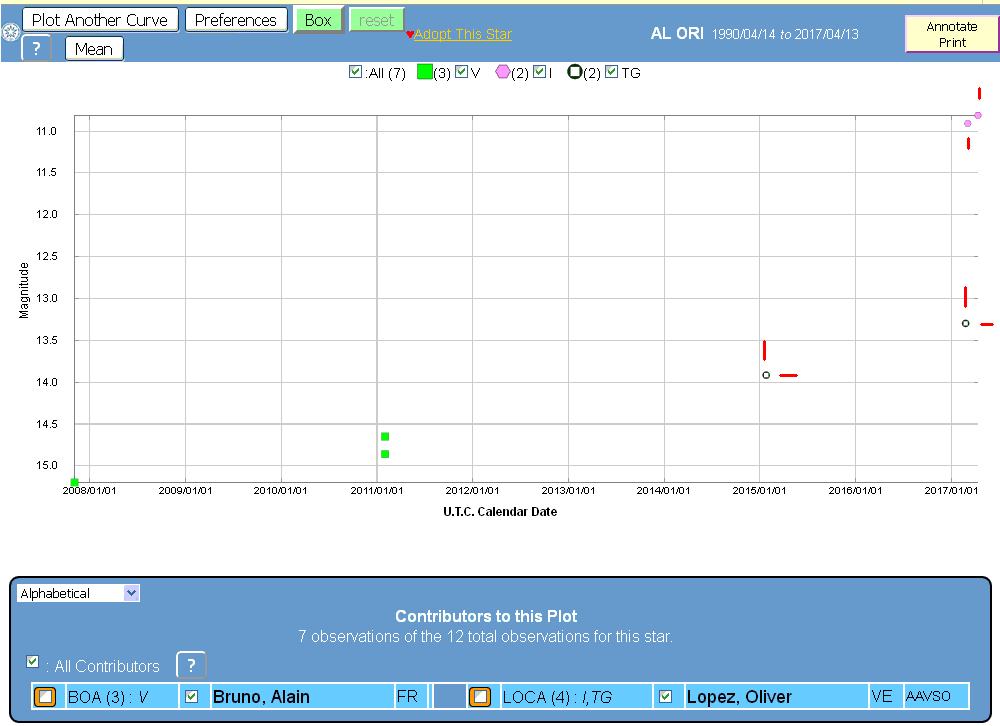Click the green V band color swatch
1000x726 pixels.
pyautogui.click(x=425, y=73)
